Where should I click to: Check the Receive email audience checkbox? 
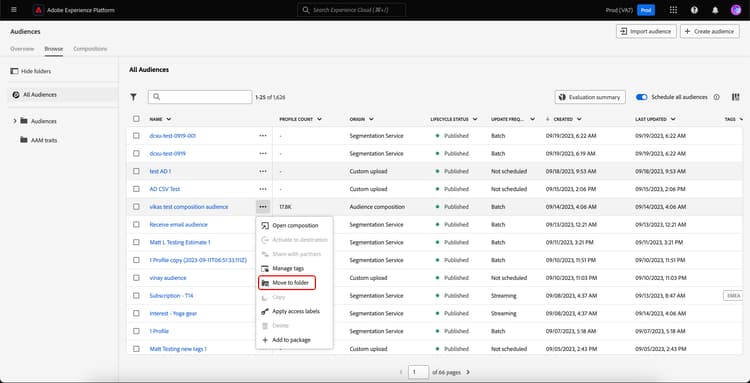pos(136,224)
